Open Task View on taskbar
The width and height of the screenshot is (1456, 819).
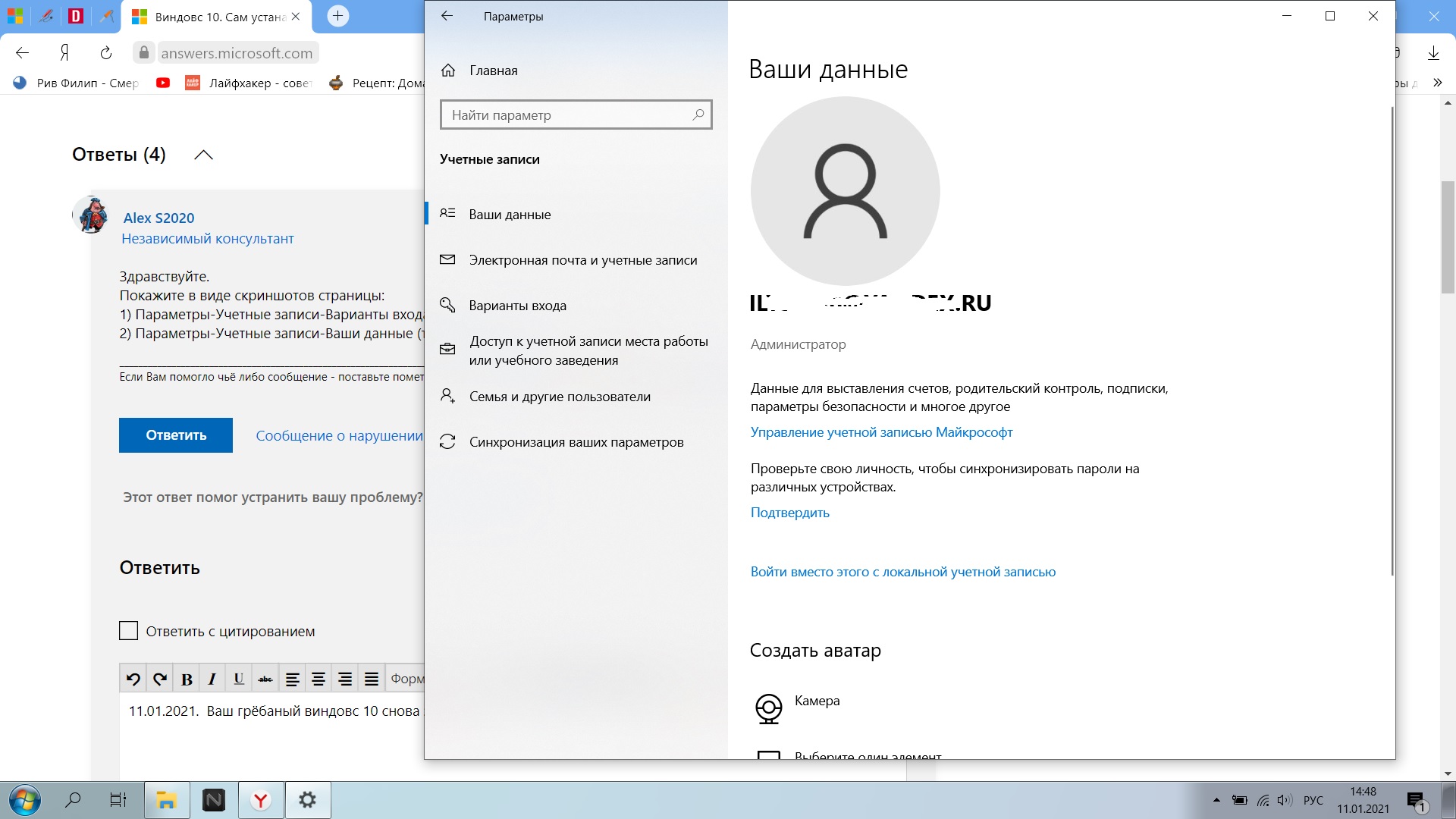(x=118, y=800)
